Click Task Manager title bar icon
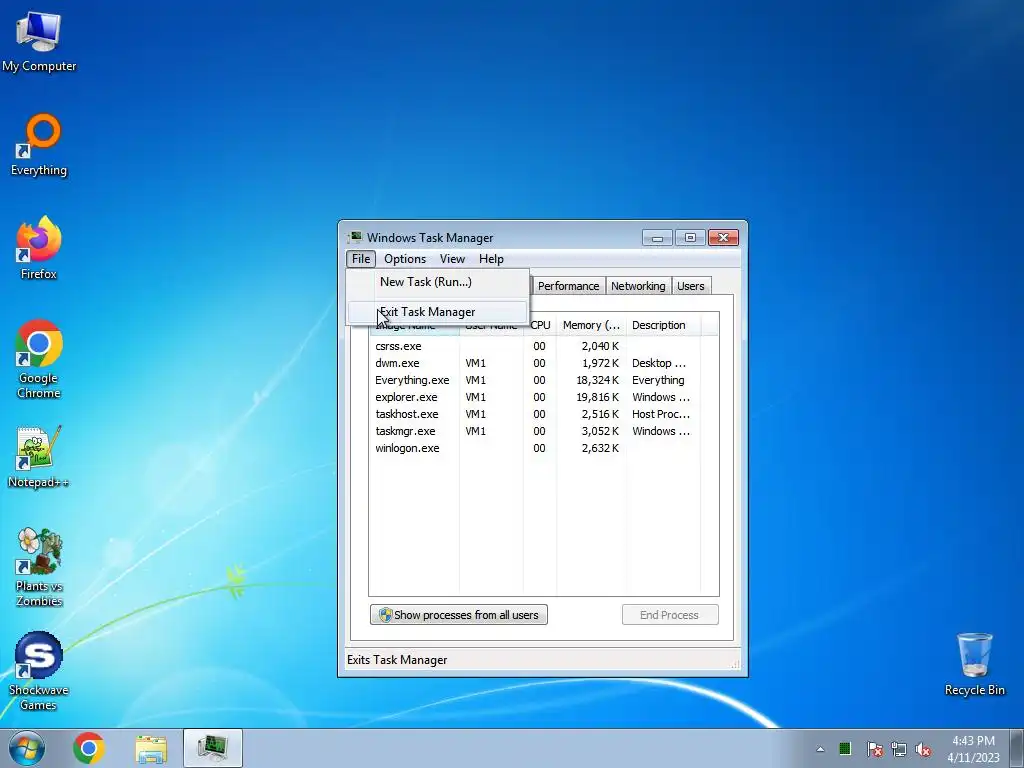 point(355,238)
